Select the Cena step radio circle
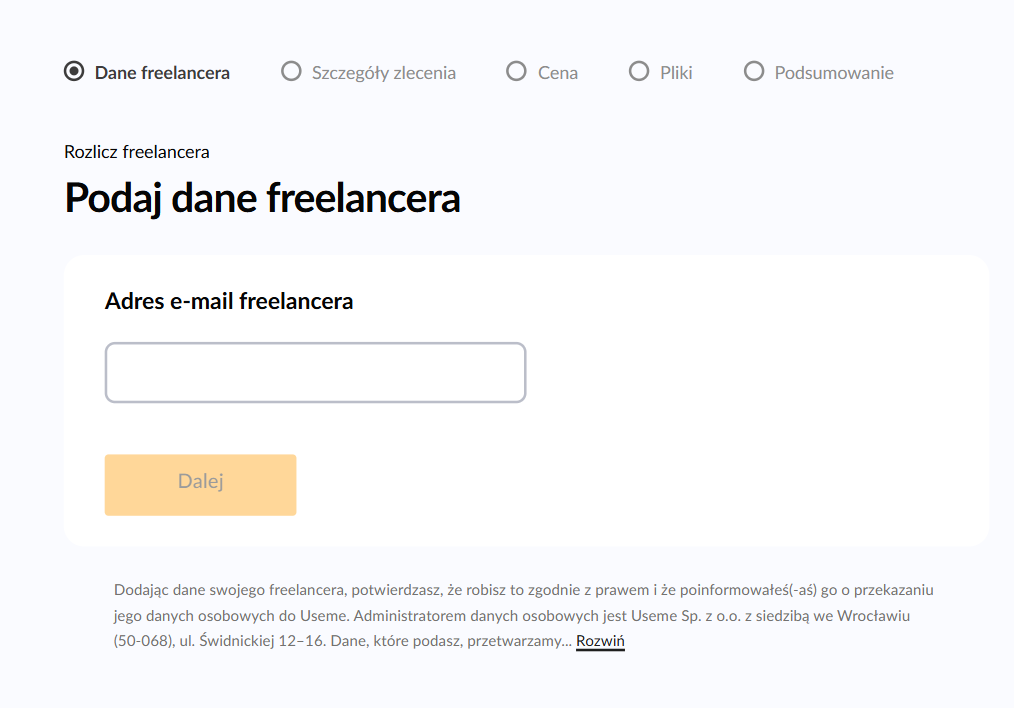Viewport: 1014px width, 708px height. 516,72
